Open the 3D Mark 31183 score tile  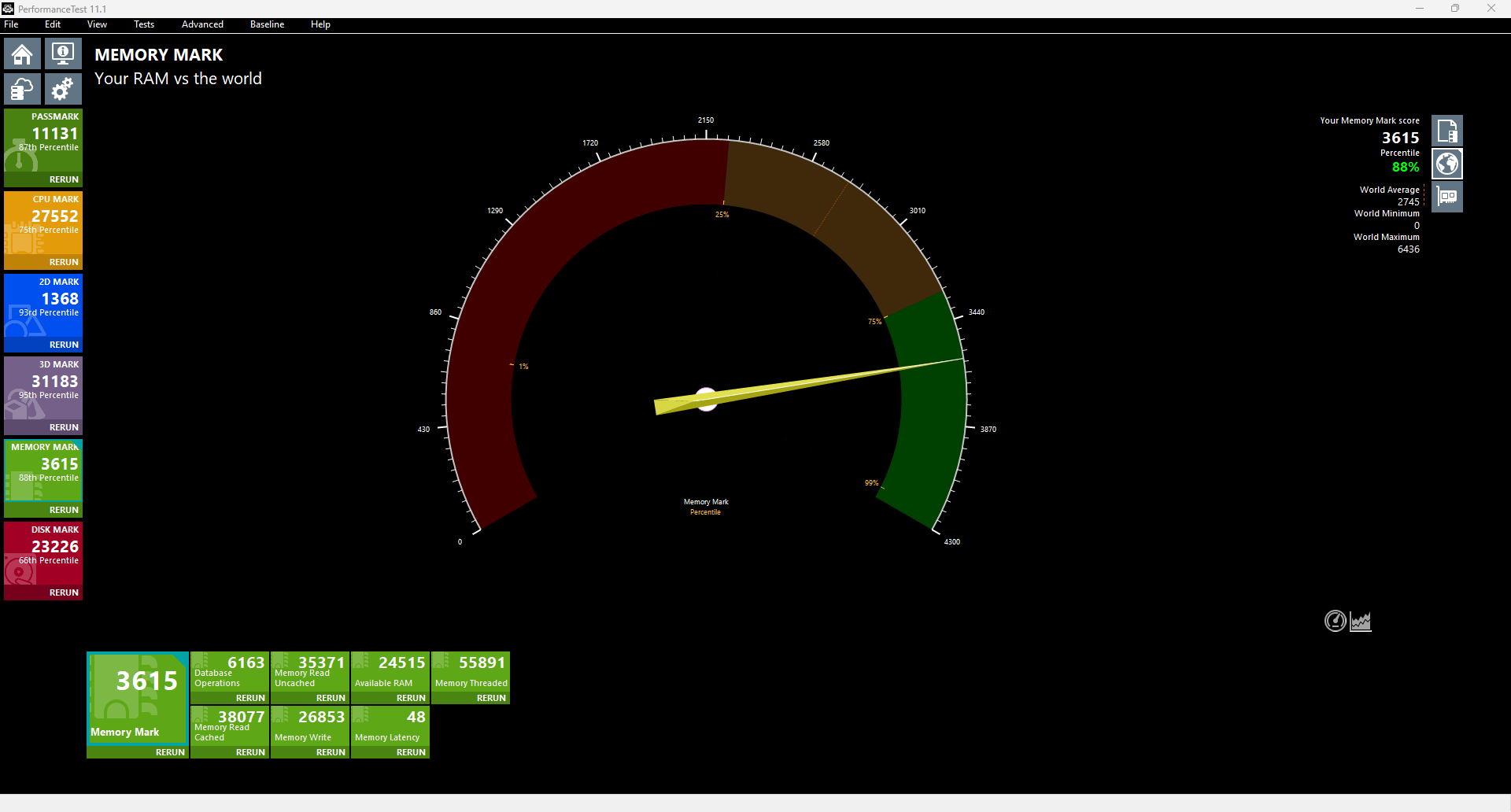click(43, 389)
